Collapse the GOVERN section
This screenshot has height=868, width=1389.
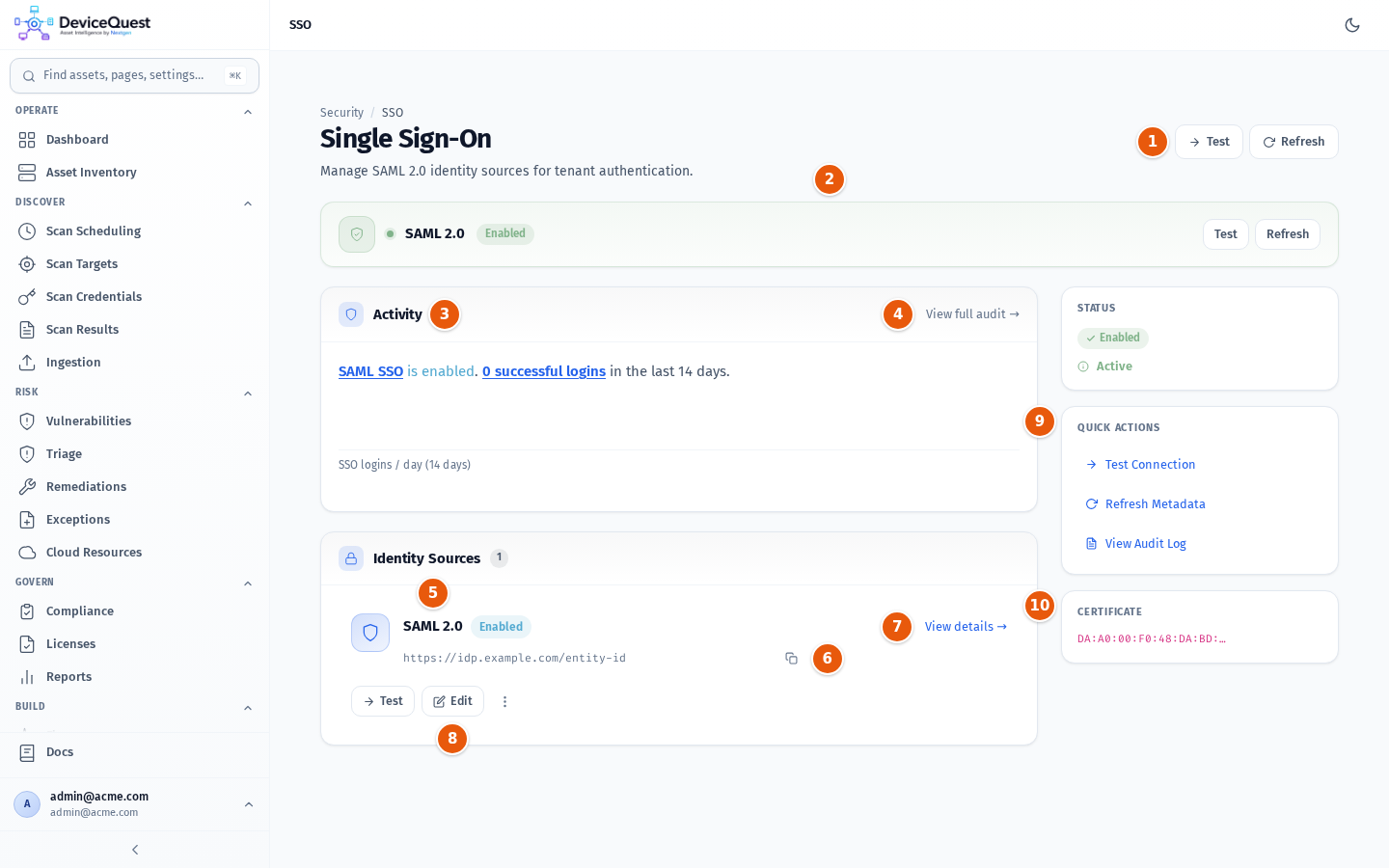(x=248, y=583)
